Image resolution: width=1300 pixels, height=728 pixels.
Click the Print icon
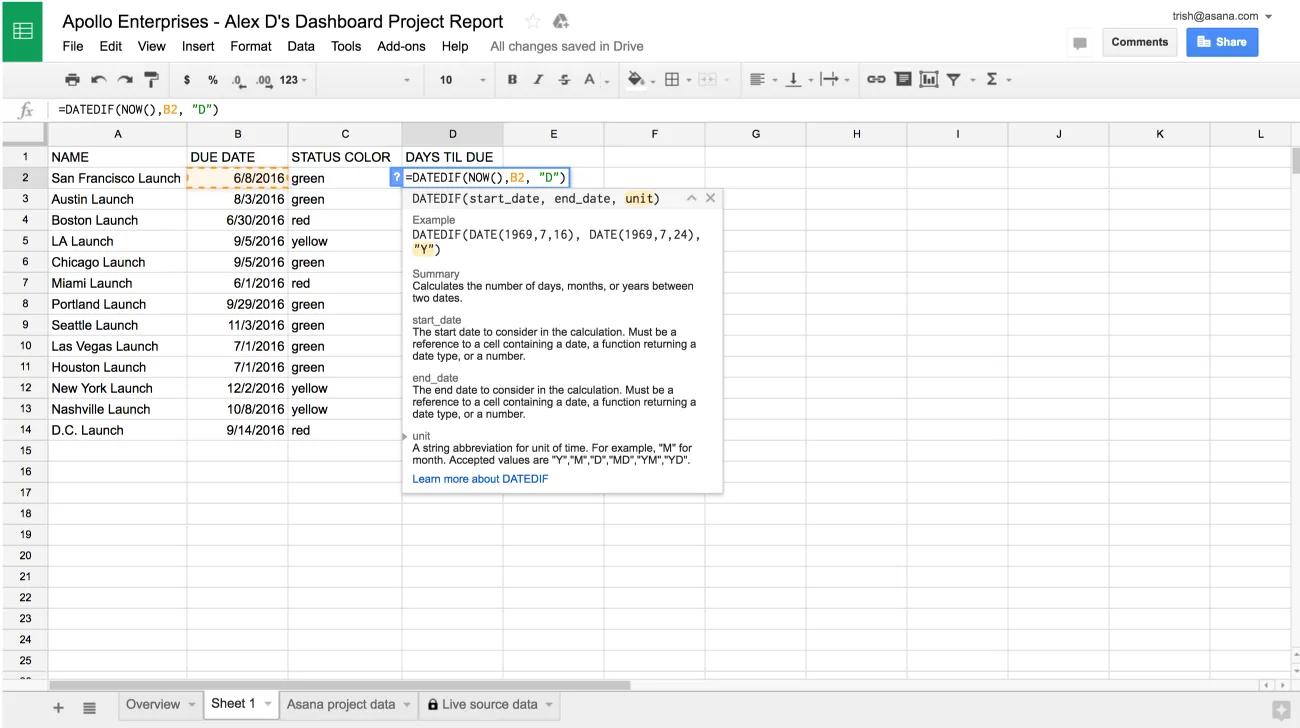(x=71, y=79)
